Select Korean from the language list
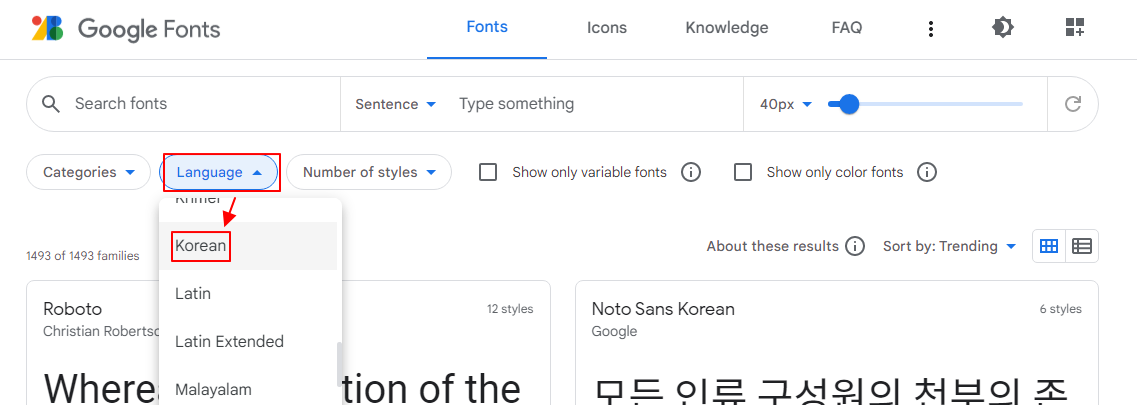 tap(248, 246)
